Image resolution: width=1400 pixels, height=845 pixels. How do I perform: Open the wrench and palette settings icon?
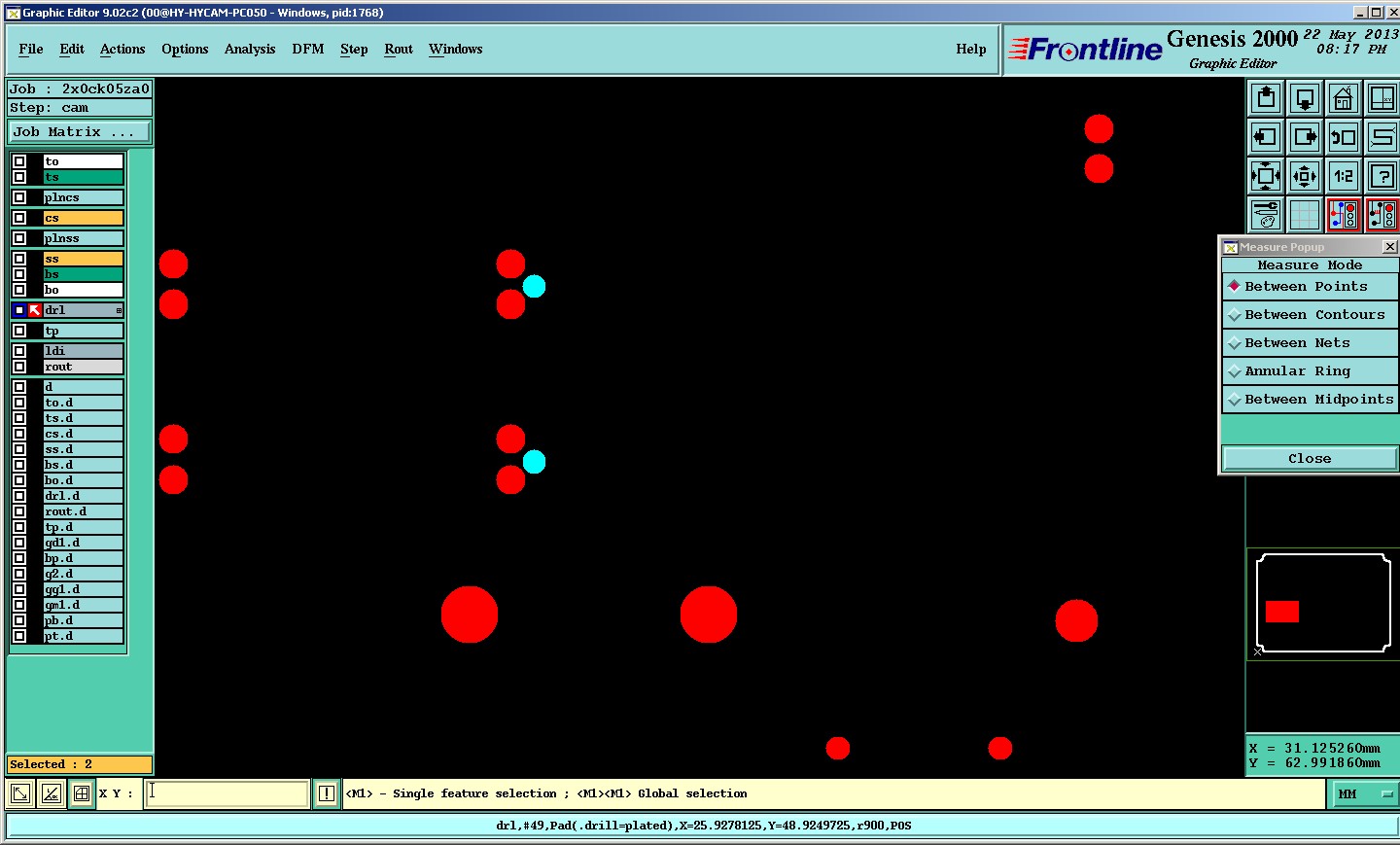[1266, 215]
